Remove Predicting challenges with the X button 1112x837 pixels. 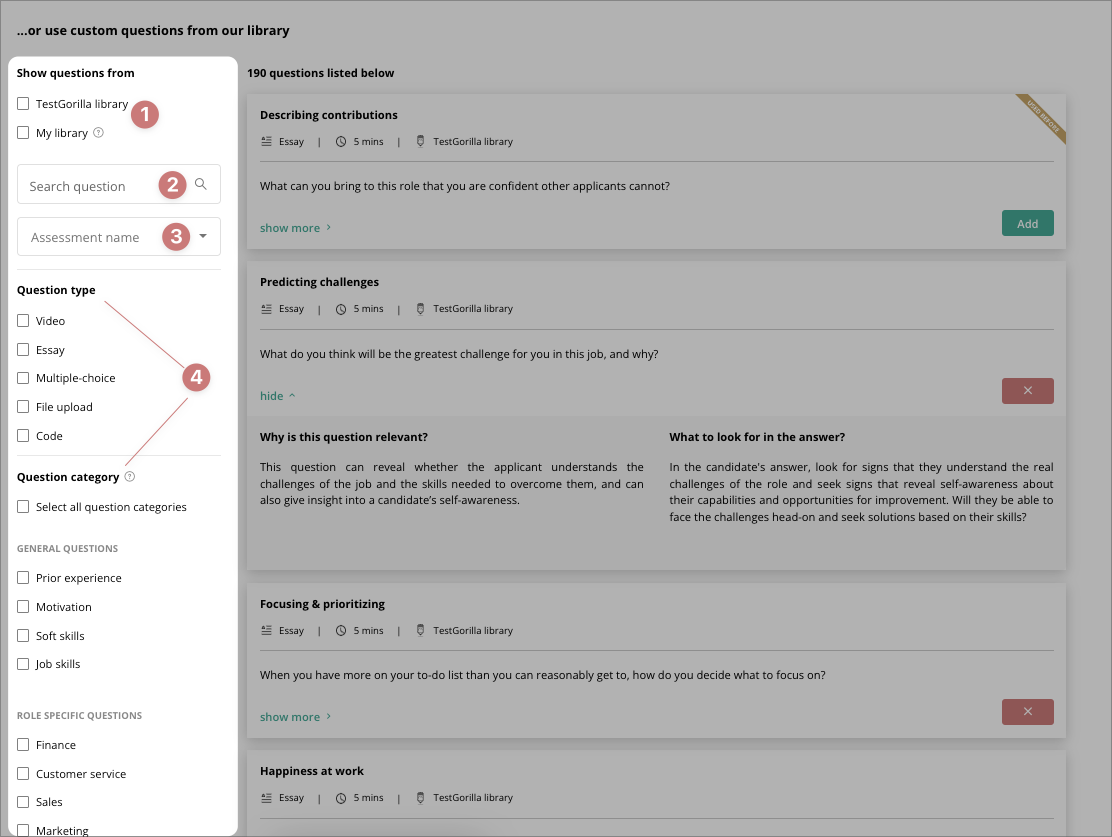(1027, 390)
